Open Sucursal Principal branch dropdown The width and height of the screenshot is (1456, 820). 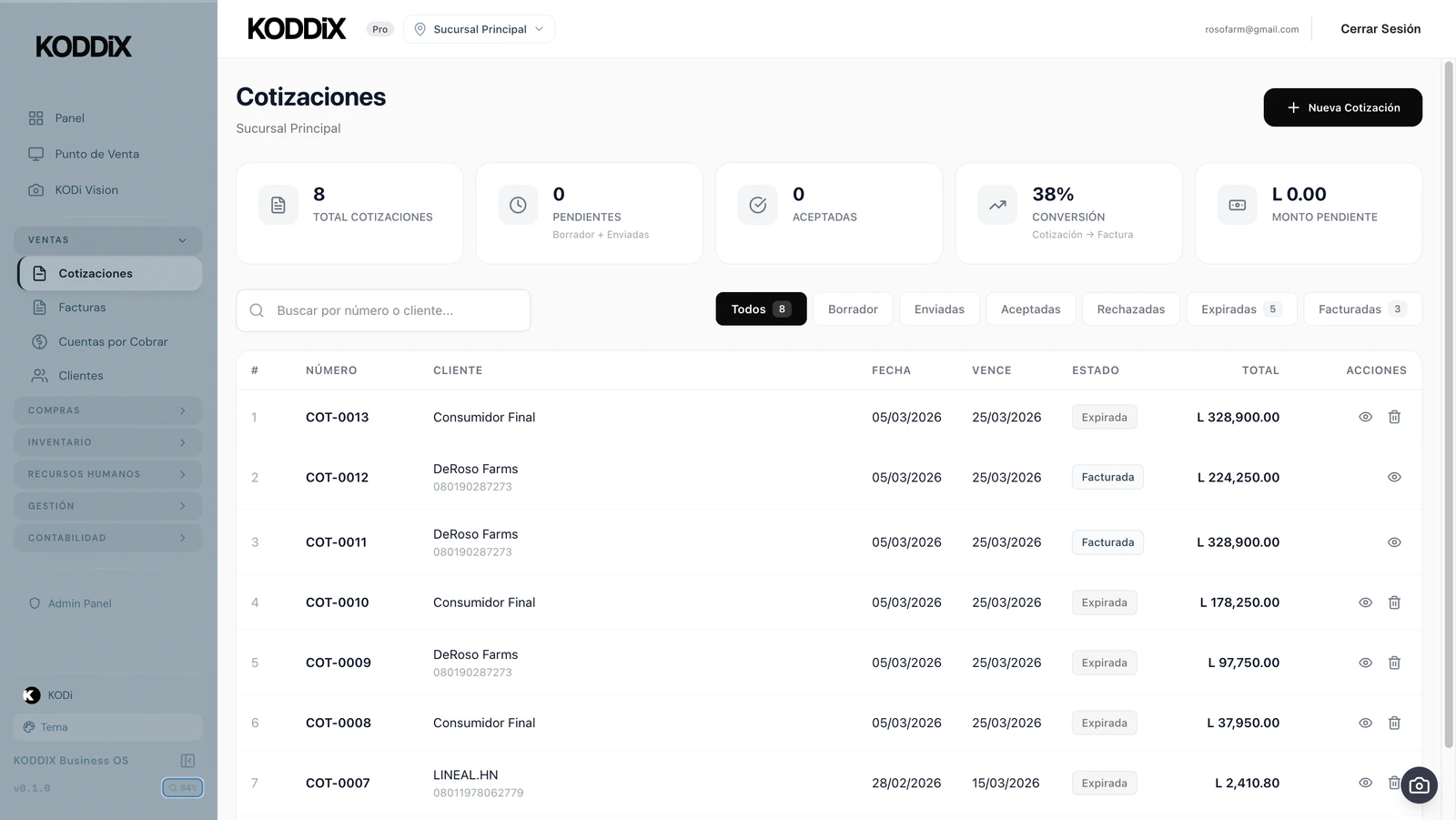point(479,29)
